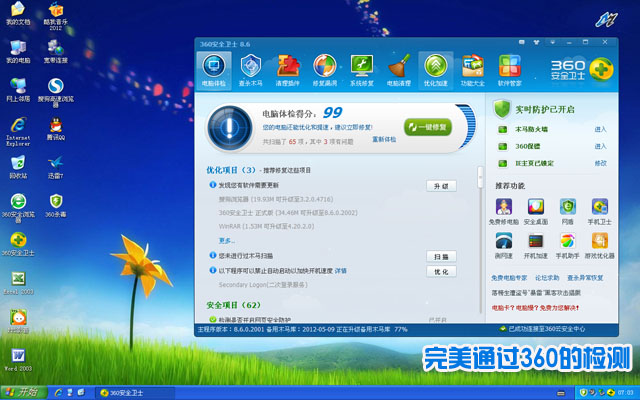Click 更多.. link under software updates
The image size is (640, 400).
(x=227, y=241)
